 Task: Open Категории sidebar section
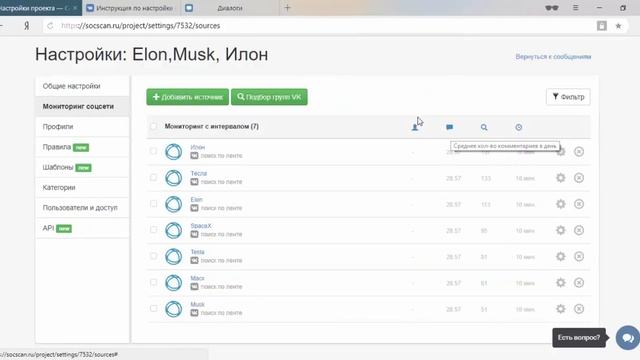tap(82, 187)
